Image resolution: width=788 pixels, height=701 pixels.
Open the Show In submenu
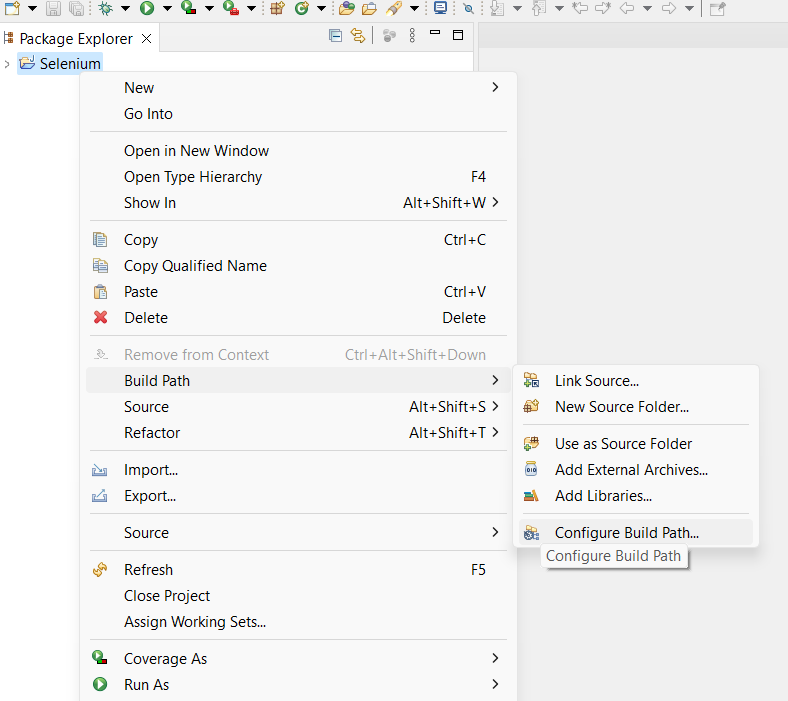[x=298, y=203]
